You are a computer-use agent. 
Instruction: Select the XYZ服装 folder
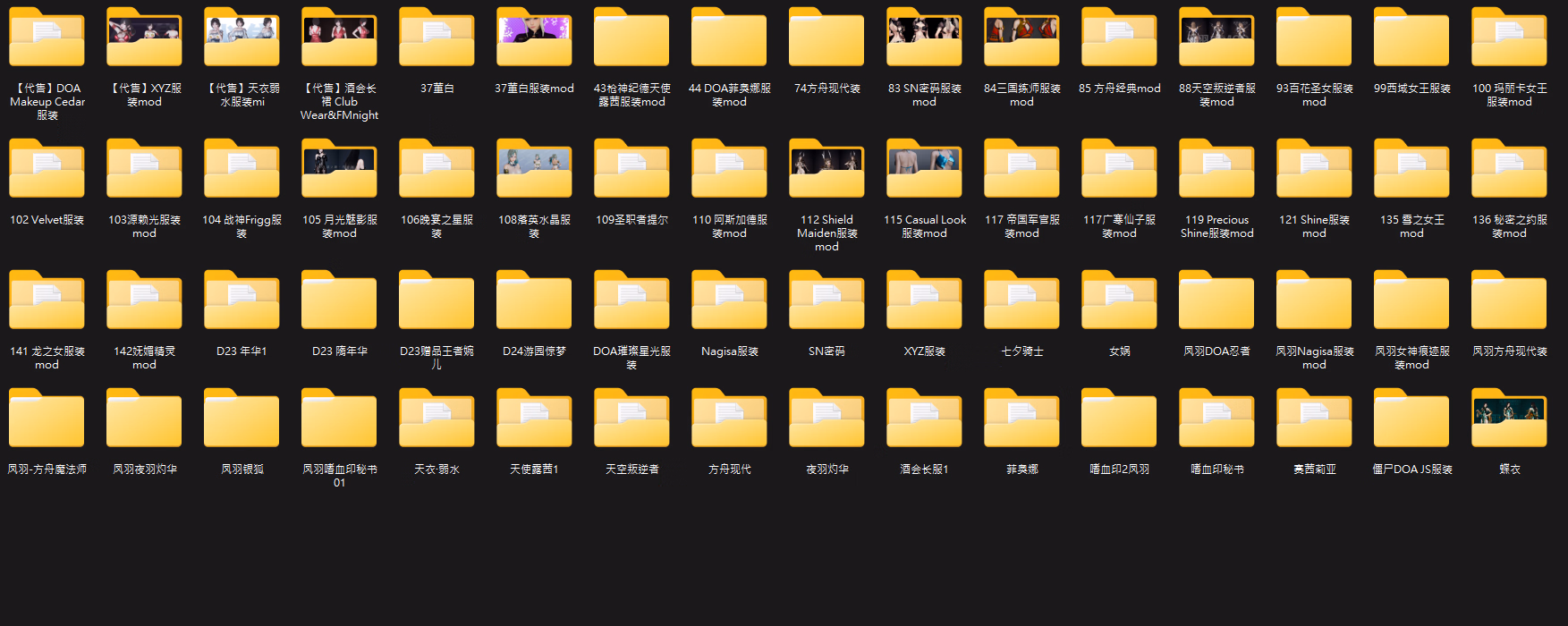click(x=924, y=300)
